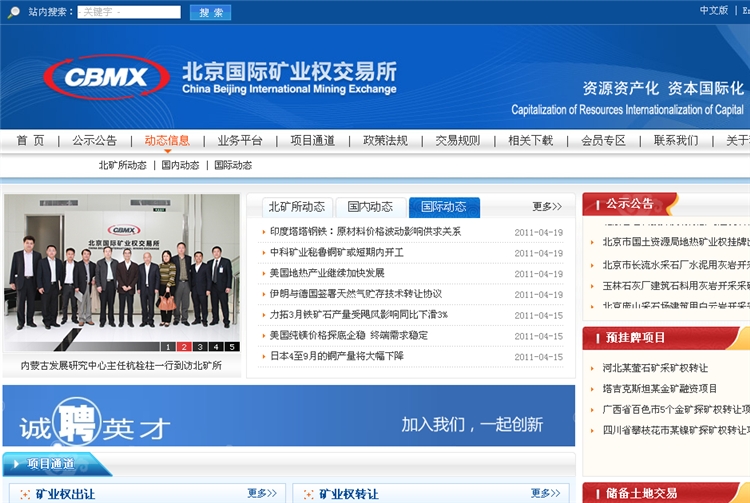
Task: Click the 搜索 search button
Action: coord(210,12)
